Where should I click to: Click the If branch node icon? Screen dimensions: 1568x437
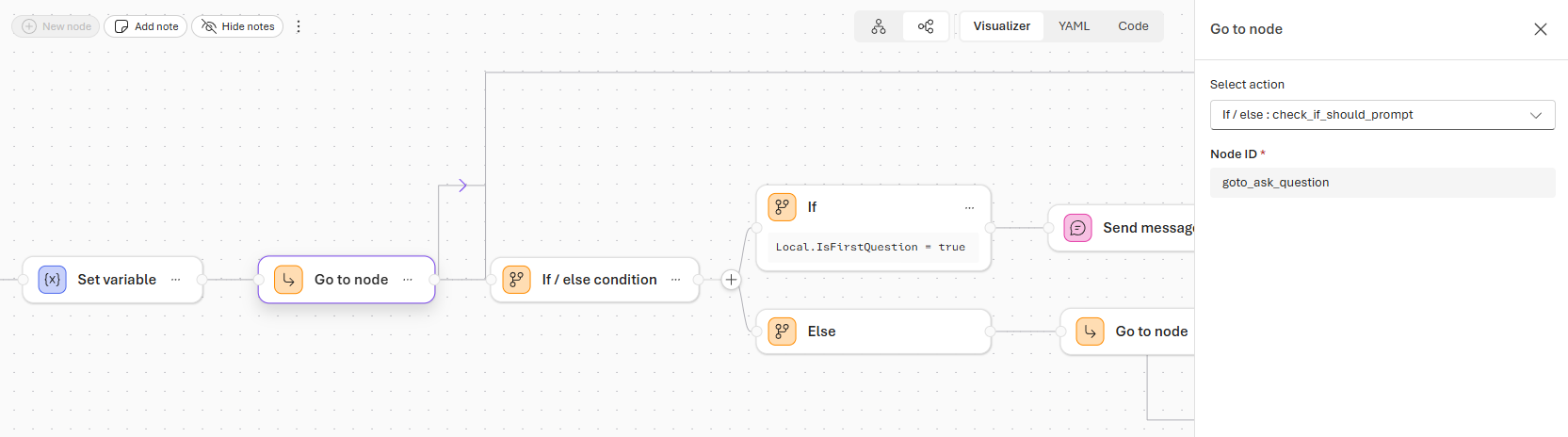tap(782, 207)
